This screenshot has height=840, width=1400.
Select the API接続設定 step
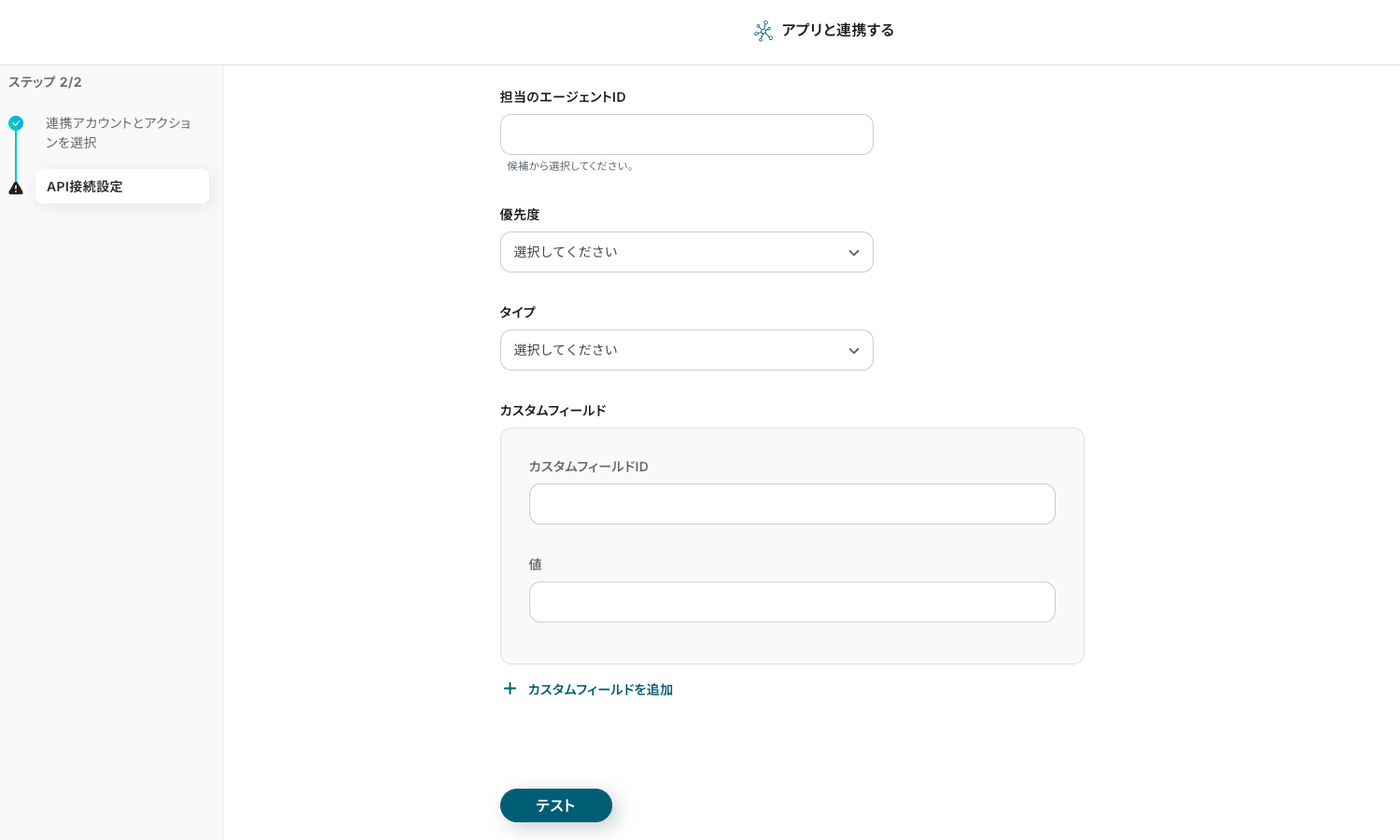coord(122,187)
